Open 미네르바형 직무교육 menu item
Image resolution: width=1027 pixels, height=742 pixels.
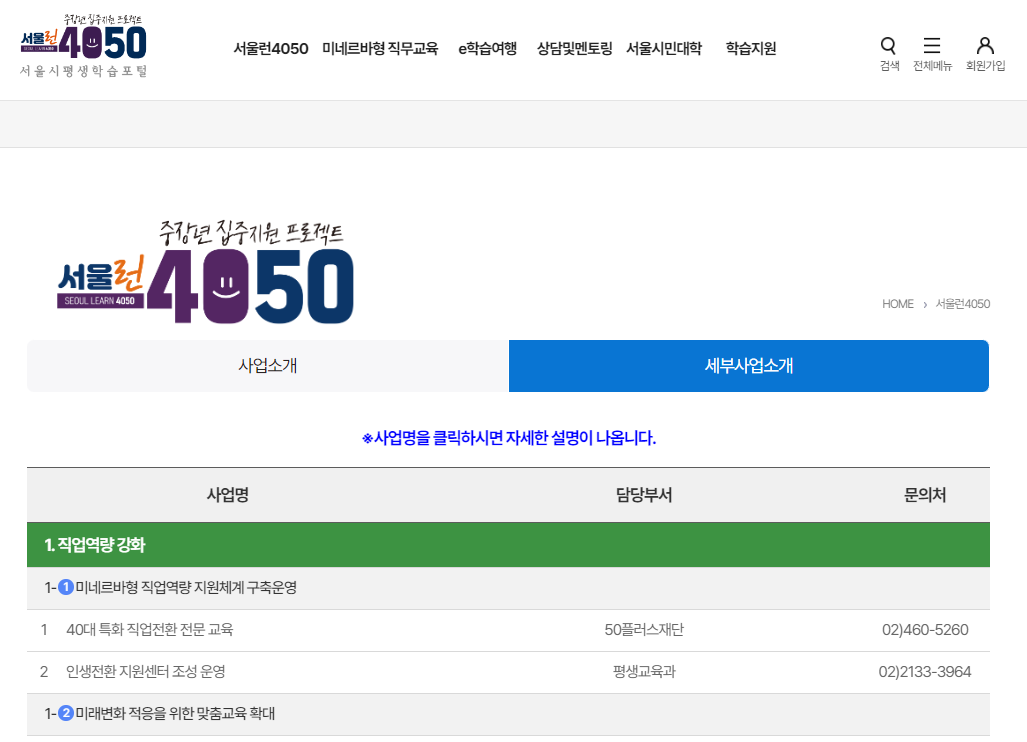[x=380, y=48]
